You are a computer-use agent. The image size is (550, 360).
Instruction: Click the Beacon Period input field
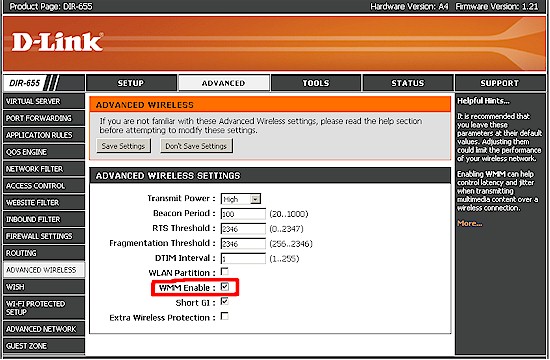(x=243, y=214)
